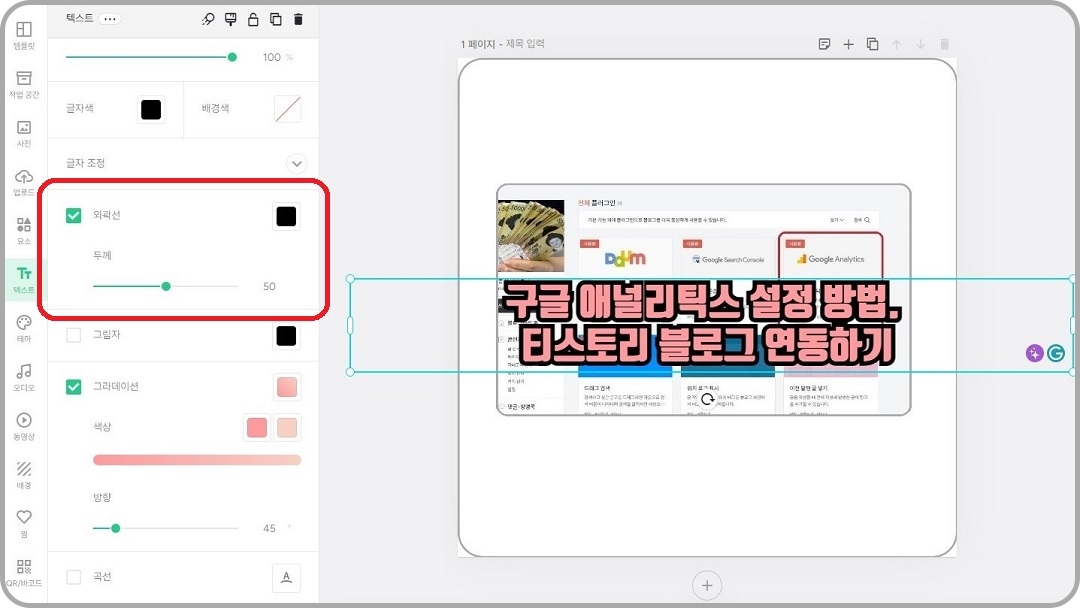Enable the 그림자 shadow checkbox
The width and height of the screenshot is (1080, 608).
[71, 335]
